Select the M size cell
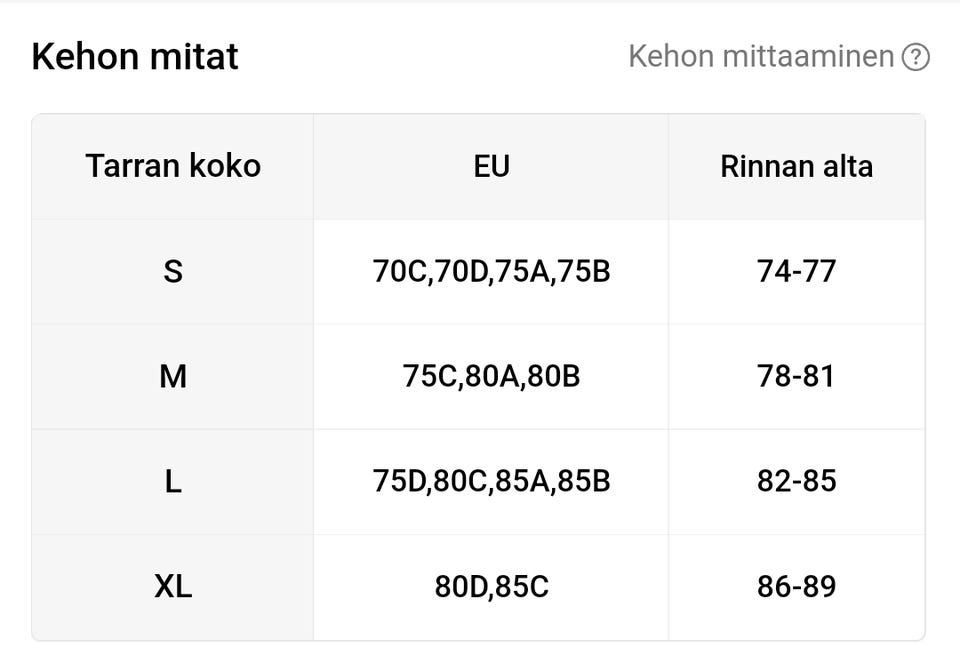Viewport: 960px width, 663px height. click(173, 376)
